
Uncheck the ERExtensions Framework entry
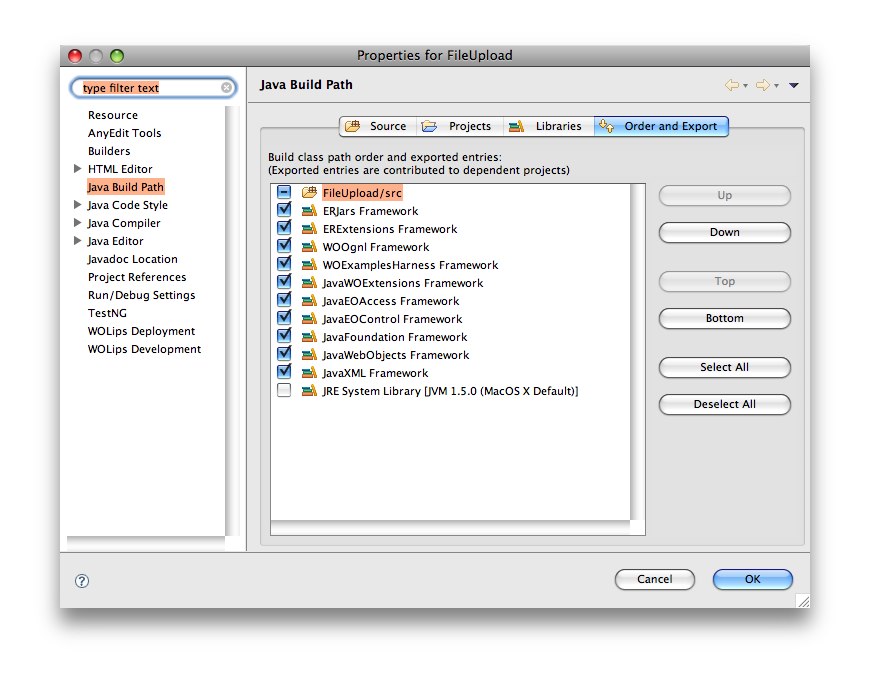(x=284, y=228)
